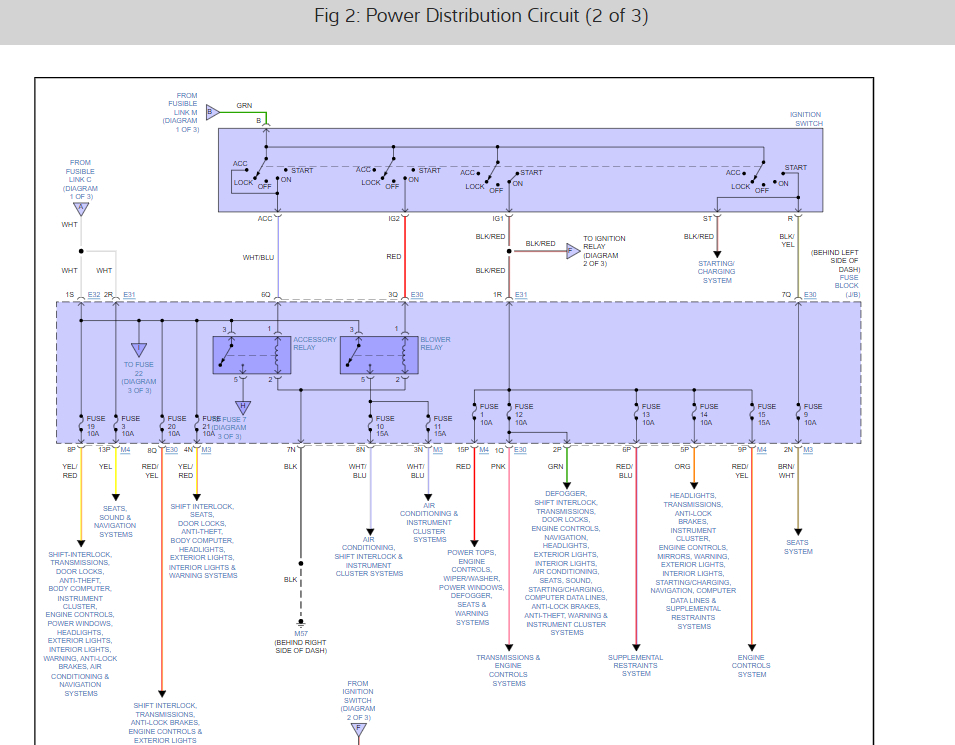The height and width of the screenshot is (745, 955).
Task: Open connector link M3 beside terminal 2N
Action: pyautogui.click(x=808, y=450)
